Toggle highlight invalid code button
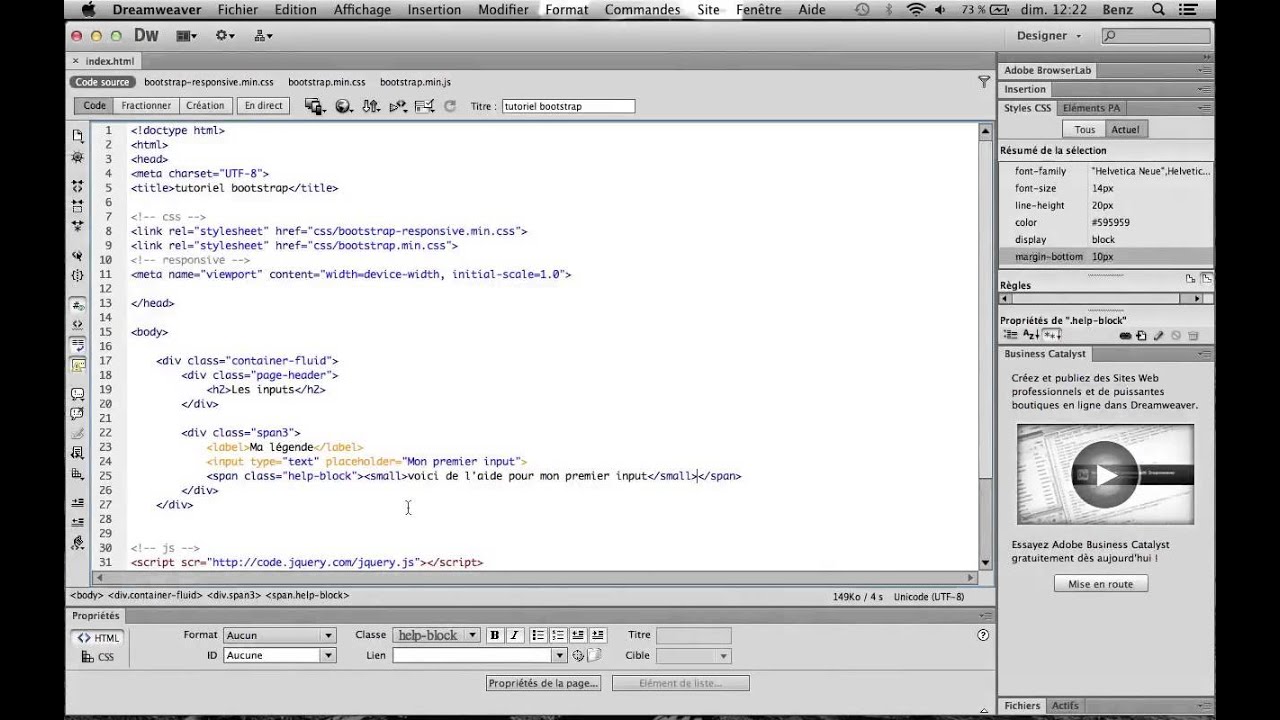The image size is (1280, 720). coord(78,324)
